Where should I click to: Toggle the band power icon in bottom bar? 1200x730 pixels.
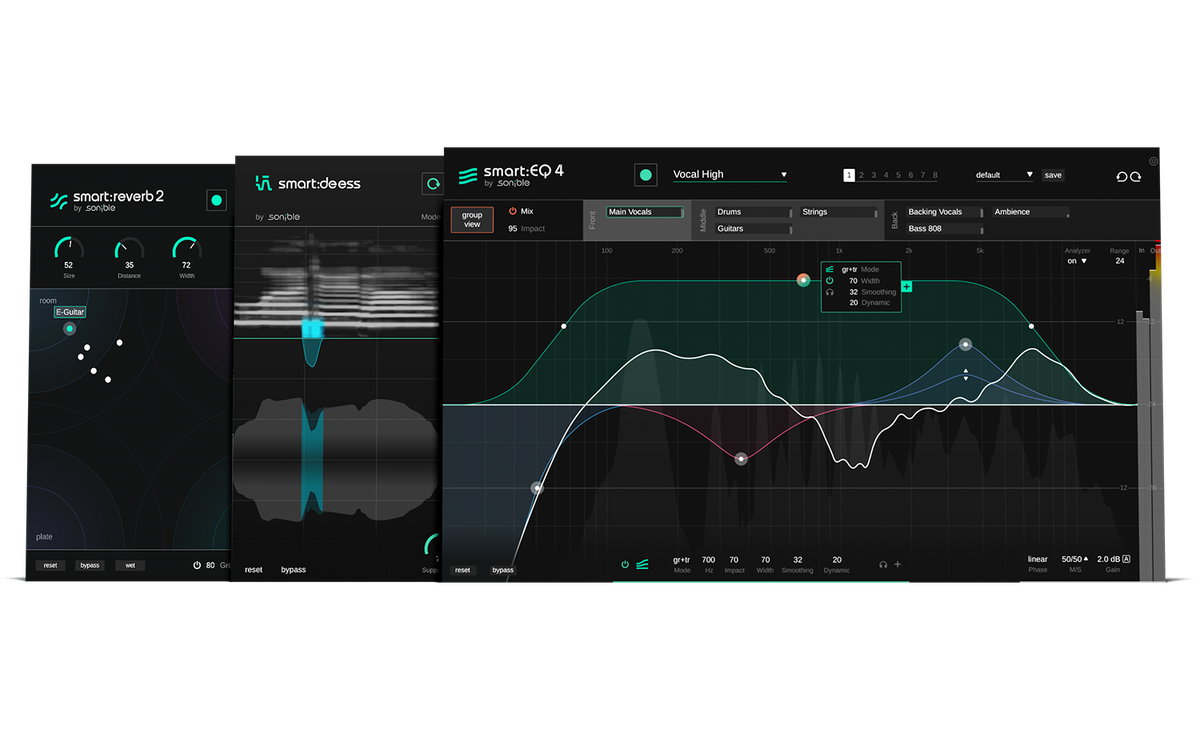pos(625,564)
